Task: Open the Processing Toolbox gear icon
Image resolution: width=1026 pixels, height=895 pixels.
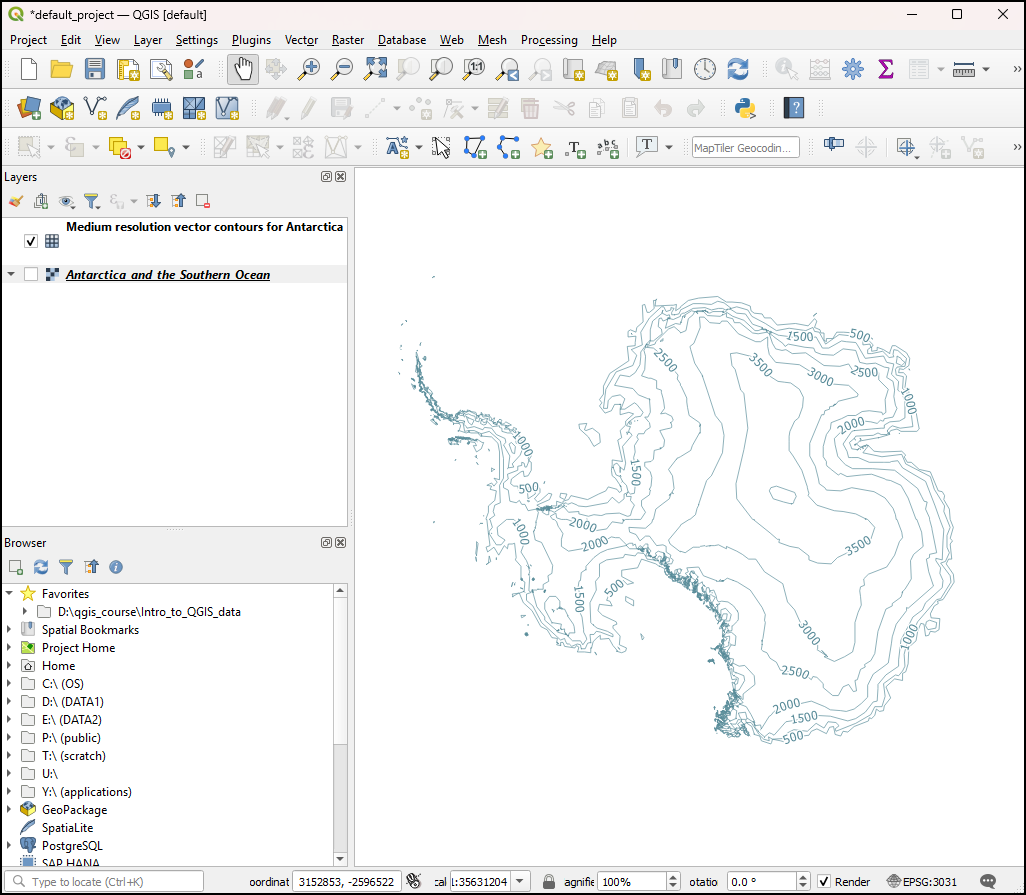Action: [852, 69]
